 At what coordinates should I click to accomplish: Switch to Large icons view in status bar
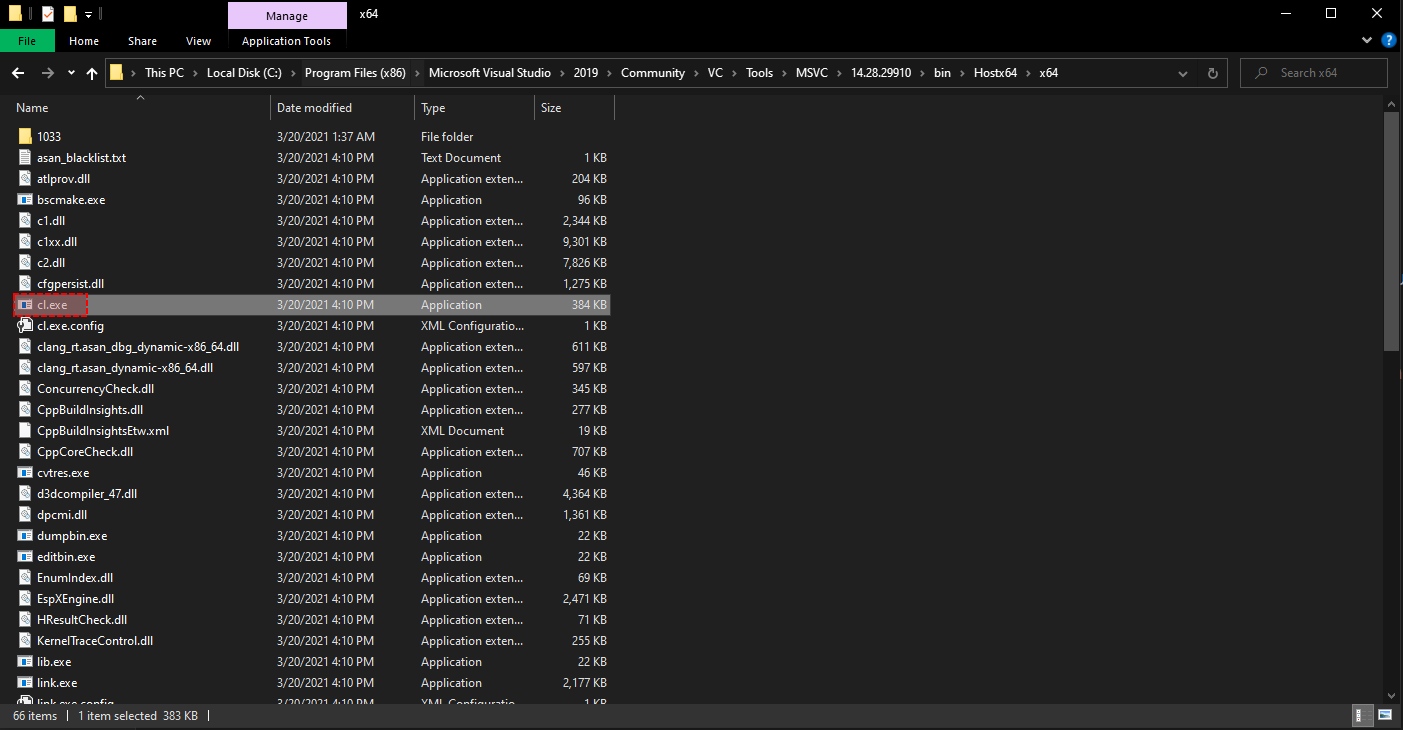1385,716
